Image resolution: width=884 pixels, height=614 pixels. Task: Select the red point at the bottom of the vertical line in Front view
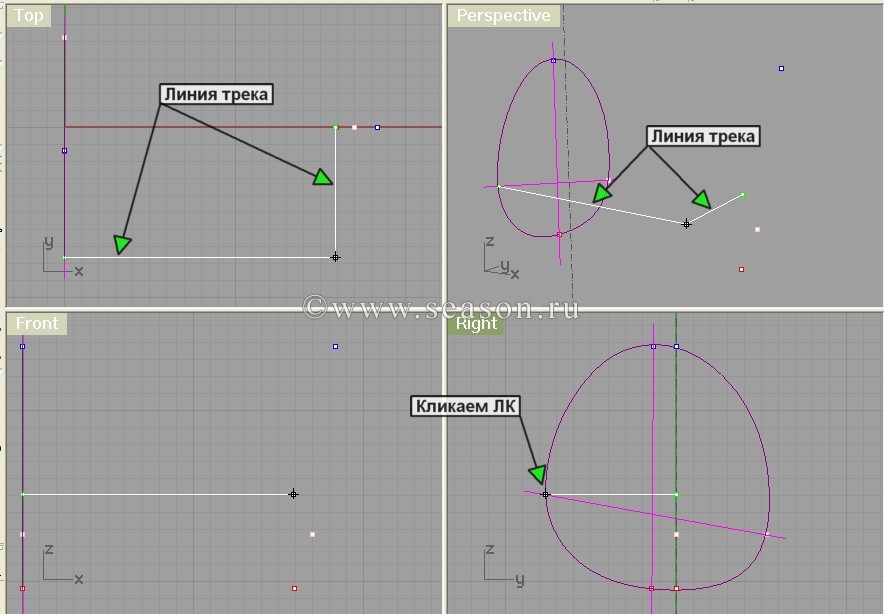[x=23, y=589]
